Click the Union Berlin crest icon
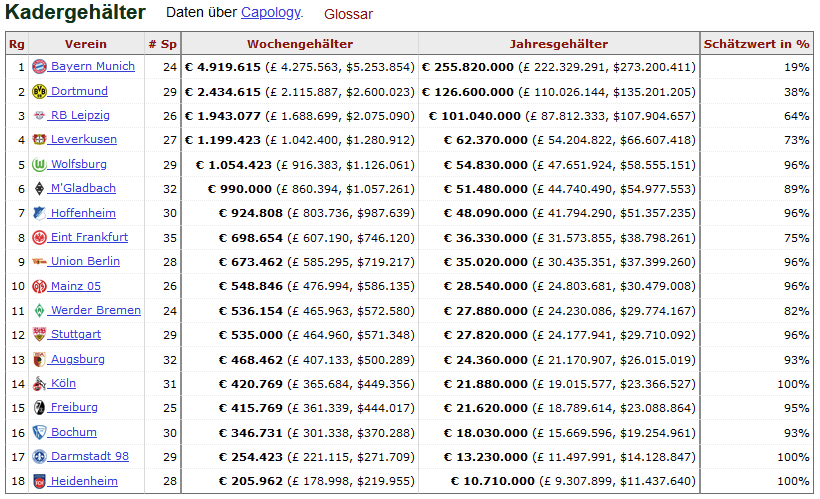 click(39, 262)
